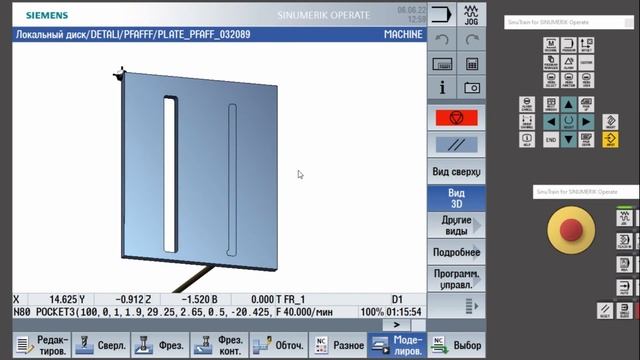Image resolution: width=640 pixels, height=360 pixels.
Task: Click the red simulation stop button
Action: [456, 118]
